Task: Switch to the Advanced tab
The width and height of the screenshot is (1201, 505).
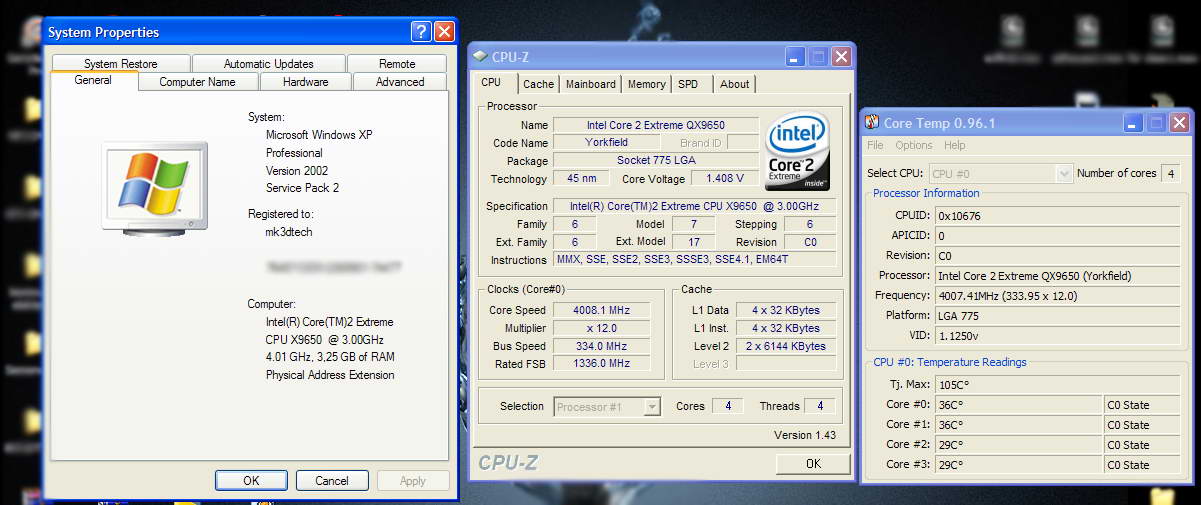Action: (x=400, y=82)
